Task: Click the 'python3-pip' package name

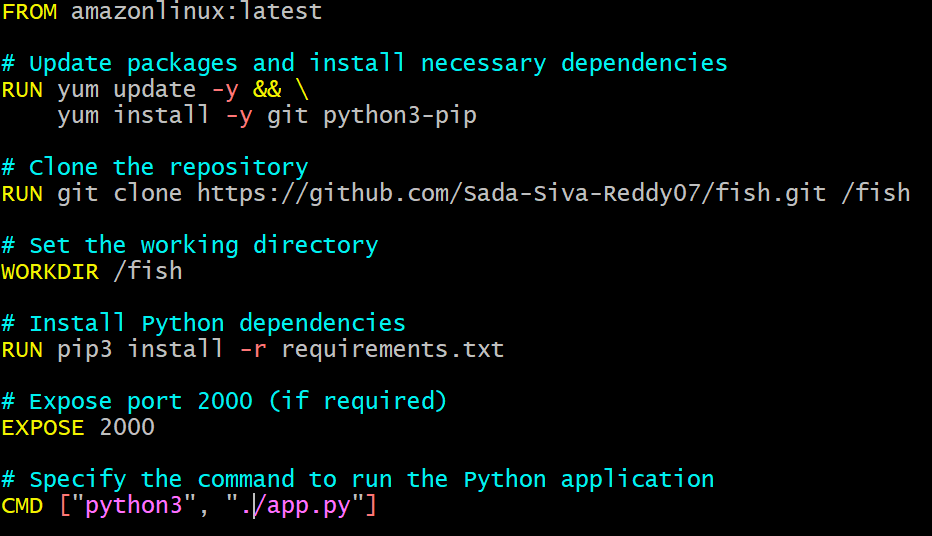Action: pyautogui.click(x=400, y=116)
